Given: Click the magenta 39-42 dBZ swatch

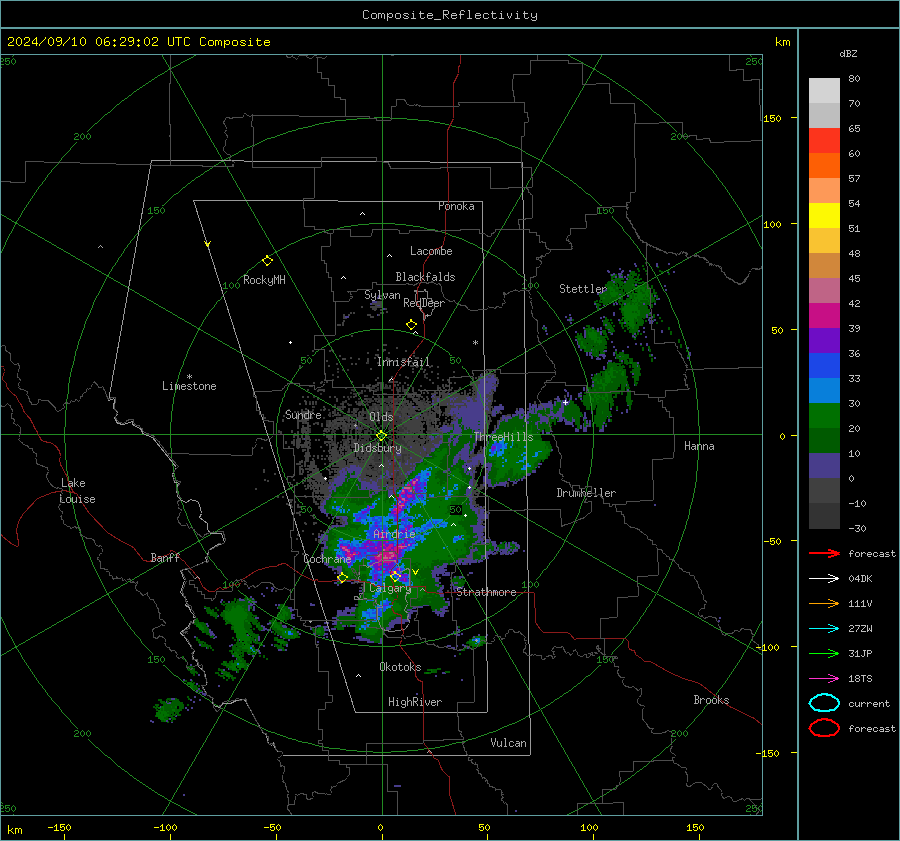Looking at the screenshot, I should tap(824, 316).
